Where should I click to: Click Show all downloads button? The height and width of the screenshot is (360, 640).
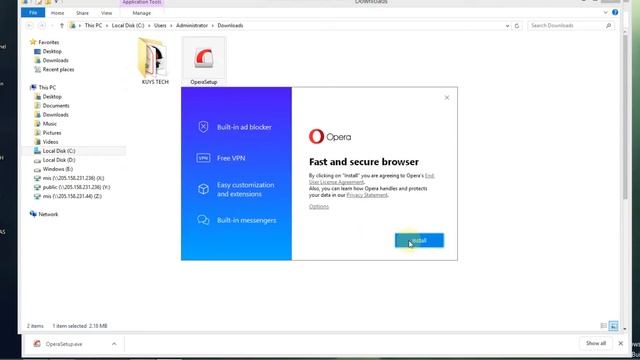coord(596,343)
